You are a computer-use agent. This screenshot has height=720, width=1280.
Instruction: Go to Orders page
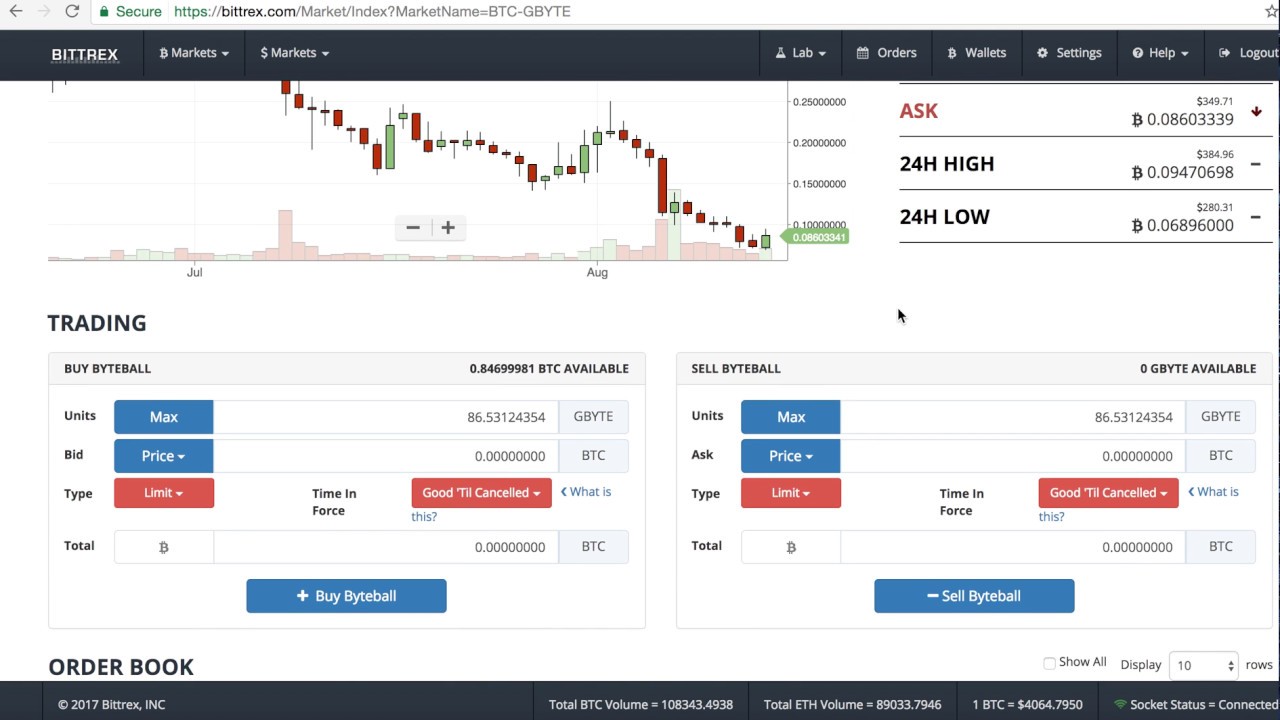click(886, 53)
